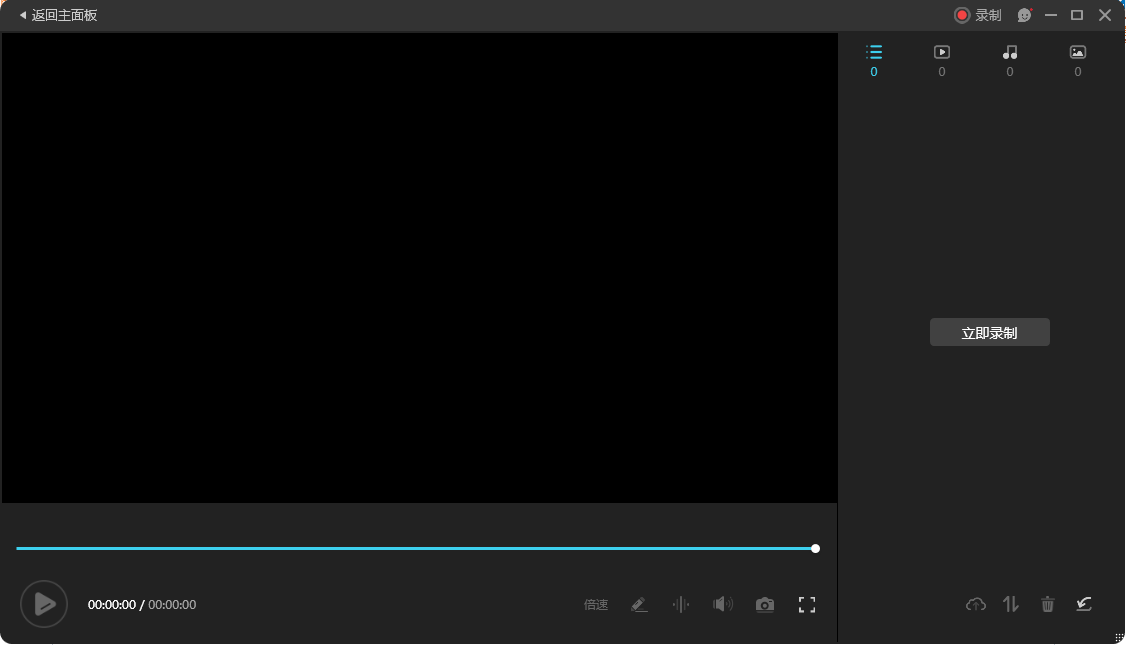
Task: Mute the sound with the speaker icon
Action: coord(722,604)
